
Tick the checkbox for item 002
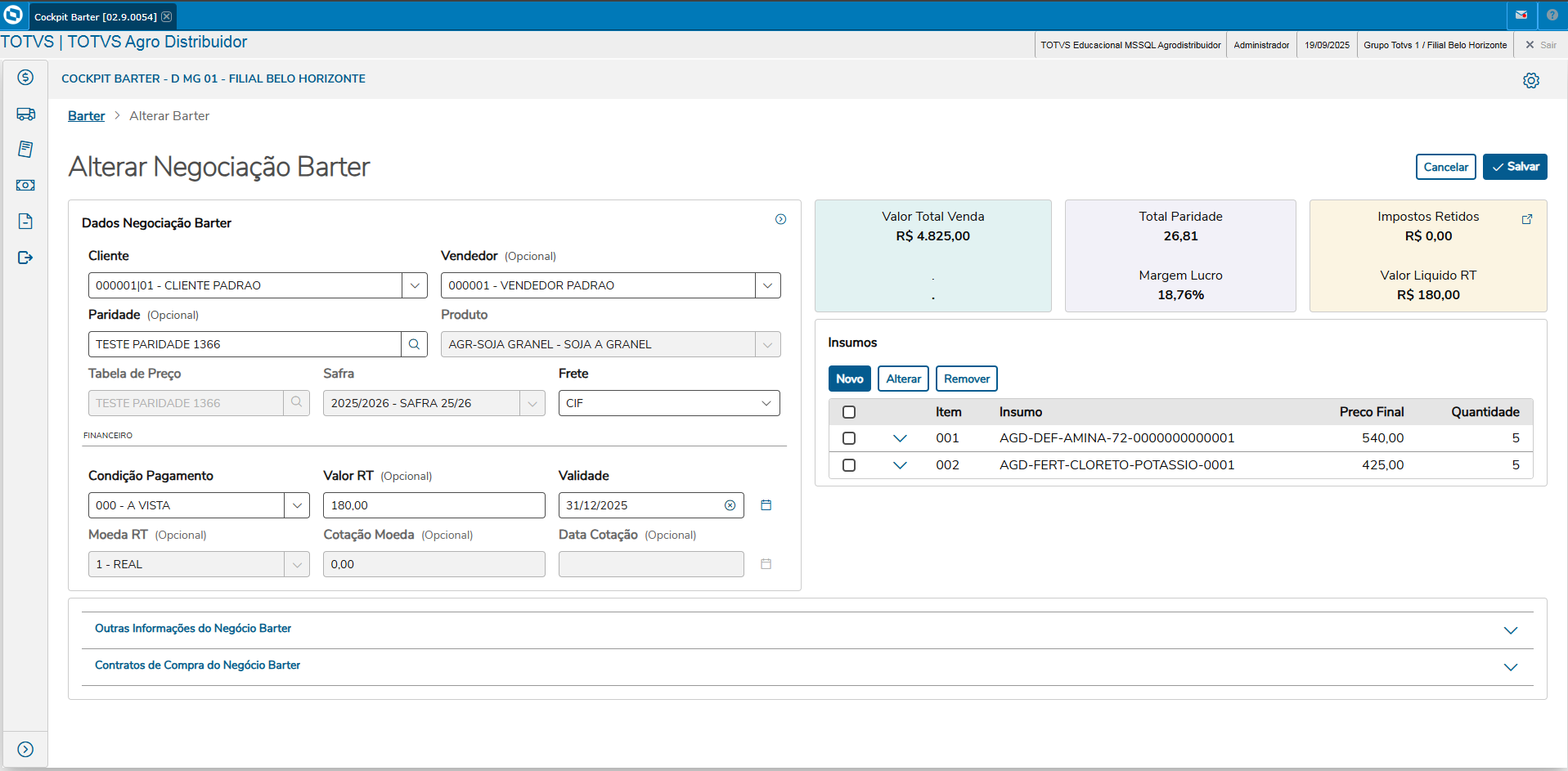pyautogui.click(x=849, y=465)
